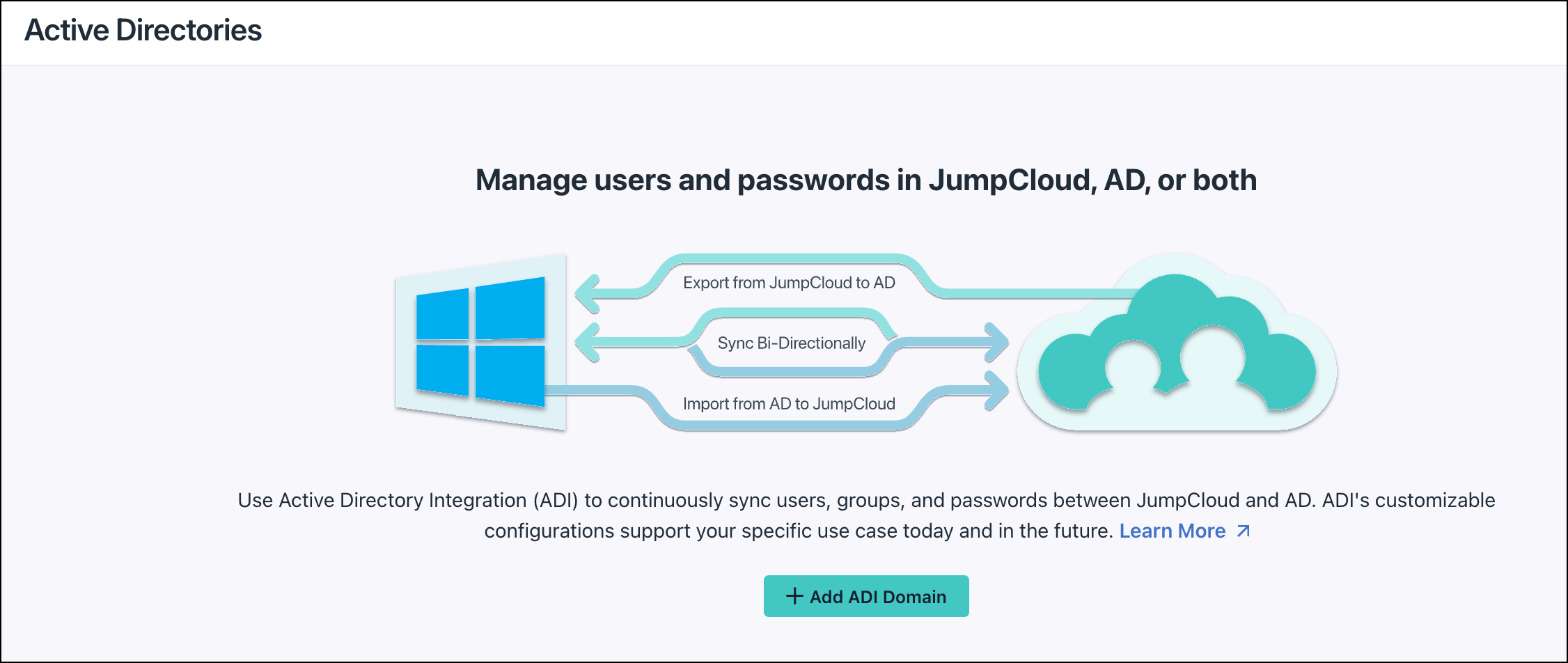Click the word ADI in the description text

click(x=557, y=500)
